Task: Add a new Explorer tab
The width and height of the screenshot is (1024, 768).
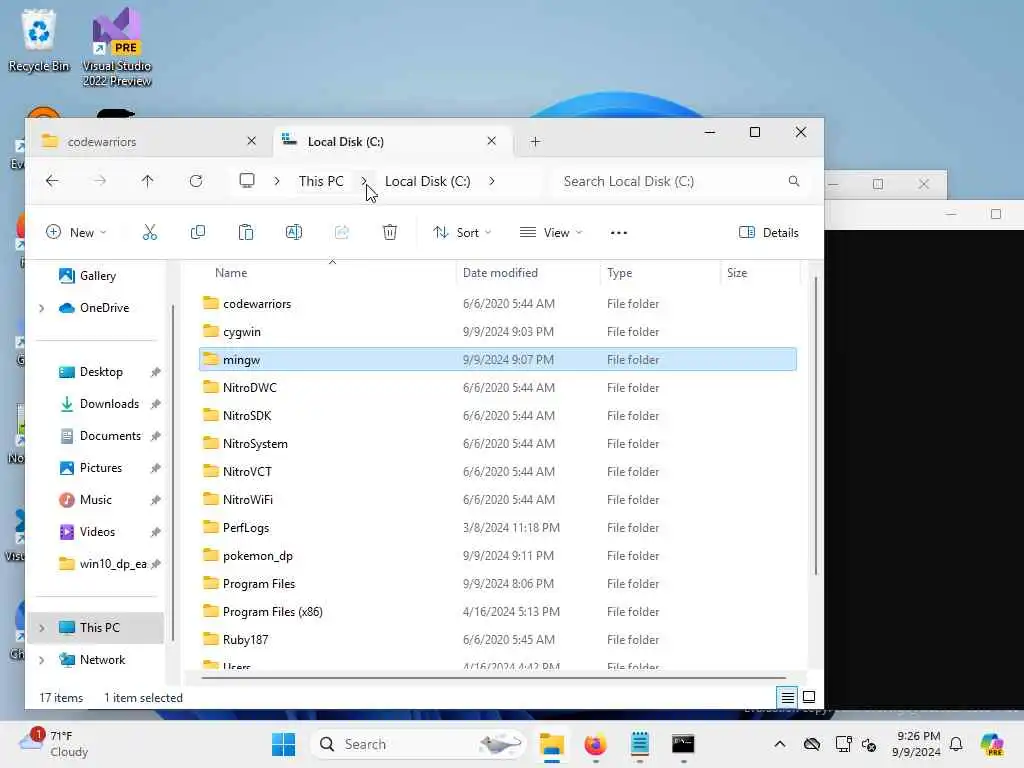Action: 536,142
